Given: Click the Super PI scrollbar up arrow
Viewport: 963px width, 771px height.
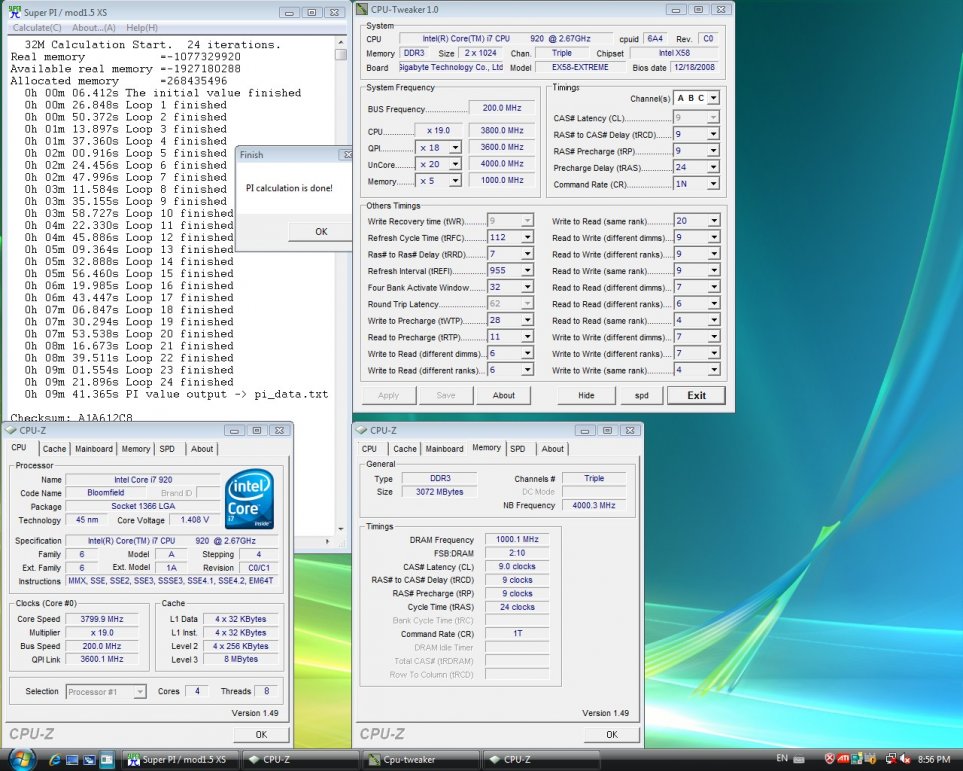Looking at the screenshot, I should tap(341, 42).
